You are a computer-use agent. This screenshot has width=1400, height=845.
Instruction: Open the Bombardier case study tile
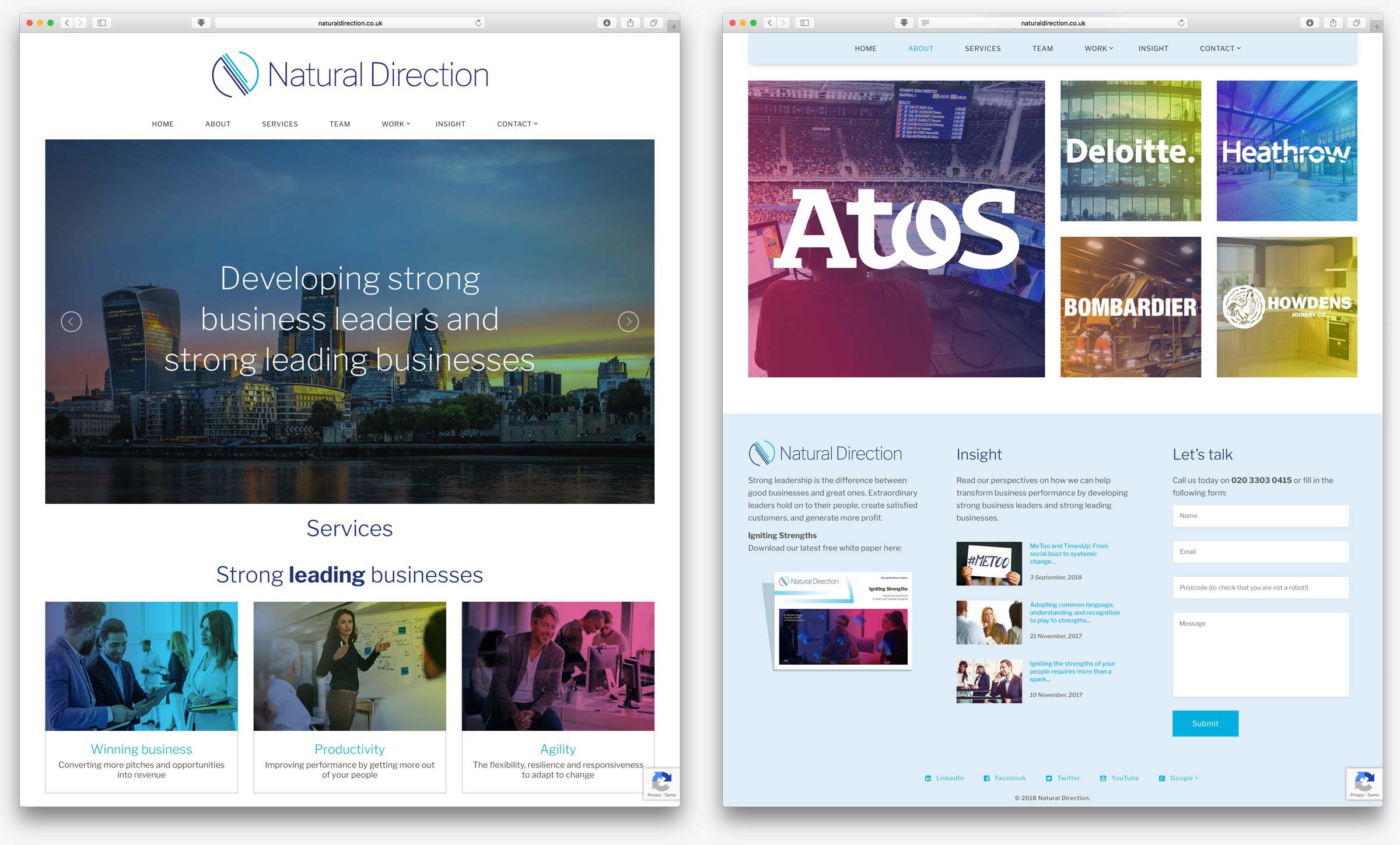pyautogui.click(x=1130, y=307)
